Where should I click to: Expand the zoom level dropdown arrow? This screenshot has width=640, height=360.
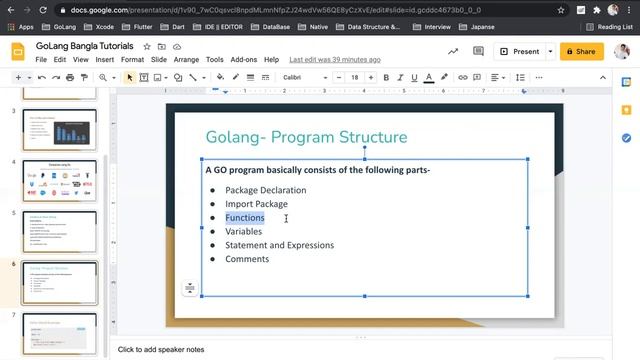pyautogui.click(x=114, y=78)
